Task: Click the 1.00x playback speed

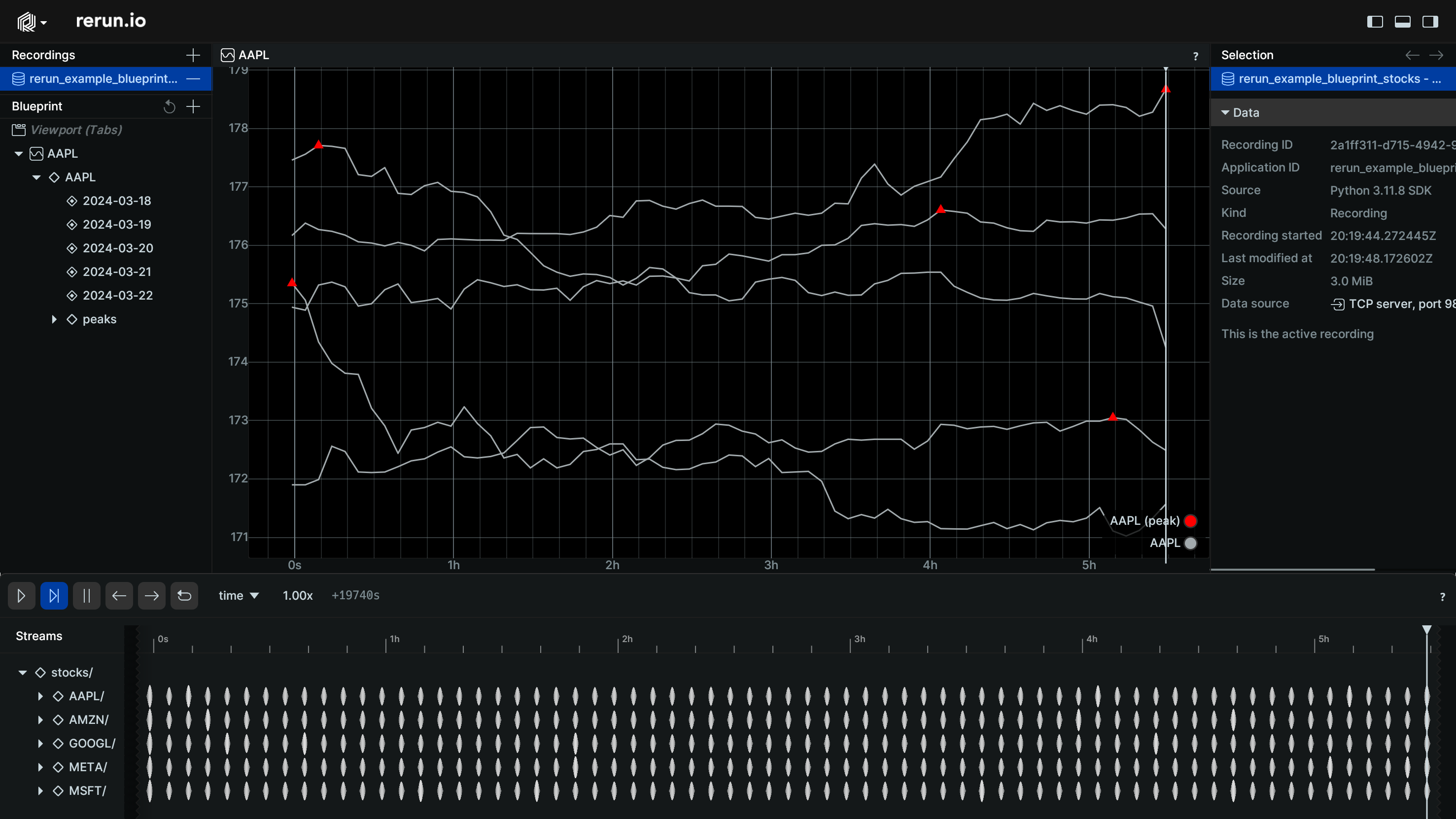Action: click(x=298, y=596)
